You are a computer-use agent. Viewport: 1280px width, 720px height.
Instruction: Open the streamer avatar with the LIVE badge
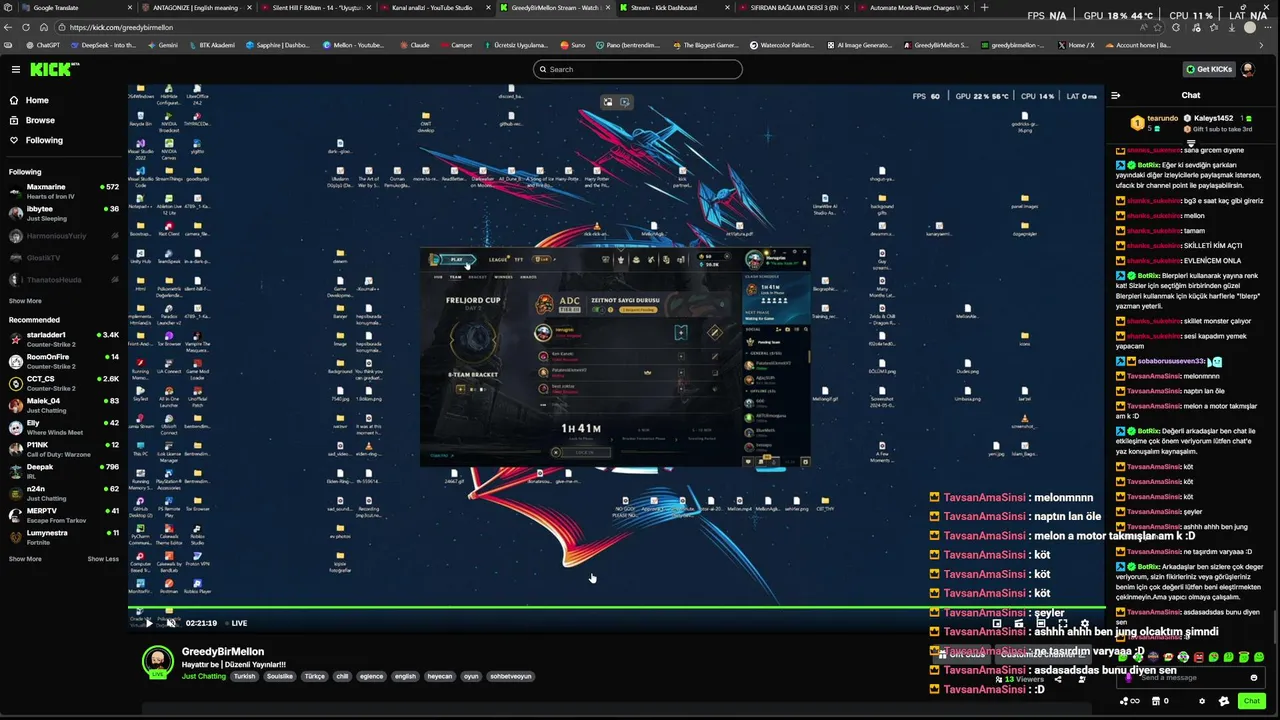coord(158,662)
